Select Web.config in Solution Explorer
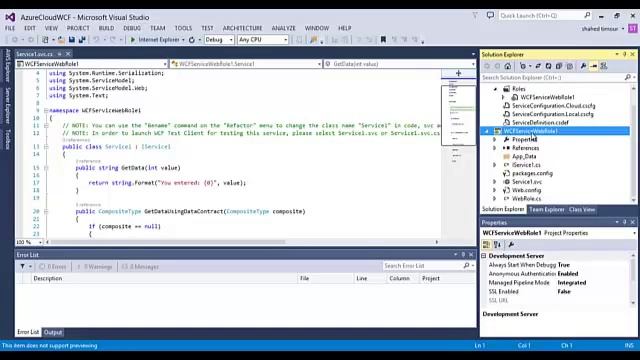This screenshot has width=640, height=360. (x=527, y=190)
